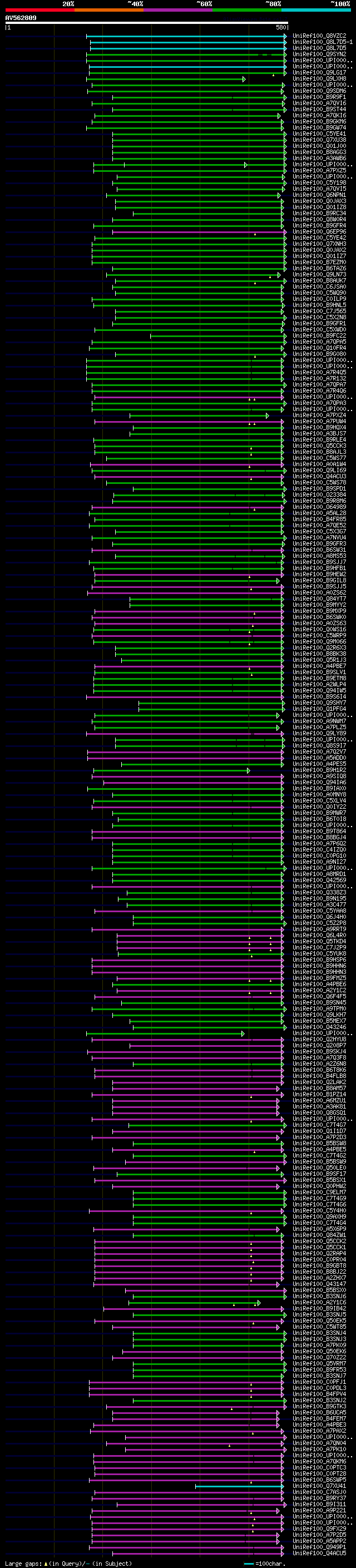Click label UniRef100_Q9LN73
The width and height of the screenshot is (356, 1568).
pyautogui.click(x=319, y=275)
